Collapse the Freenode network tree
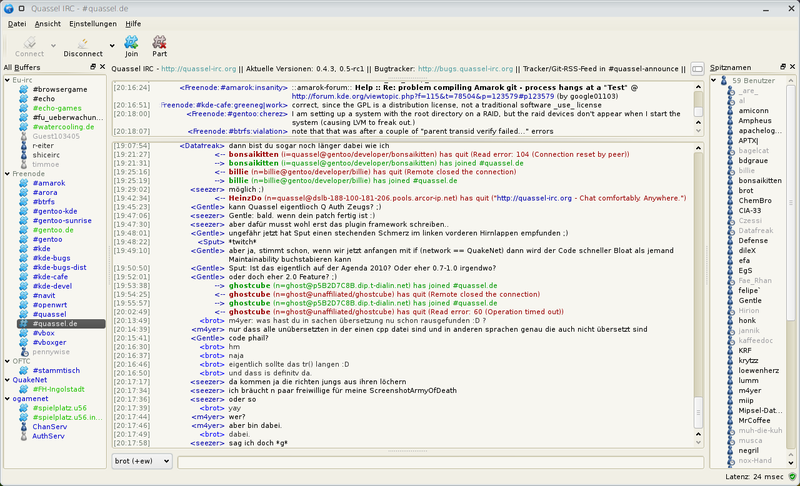The image size is (800, 486). (7, 174)
